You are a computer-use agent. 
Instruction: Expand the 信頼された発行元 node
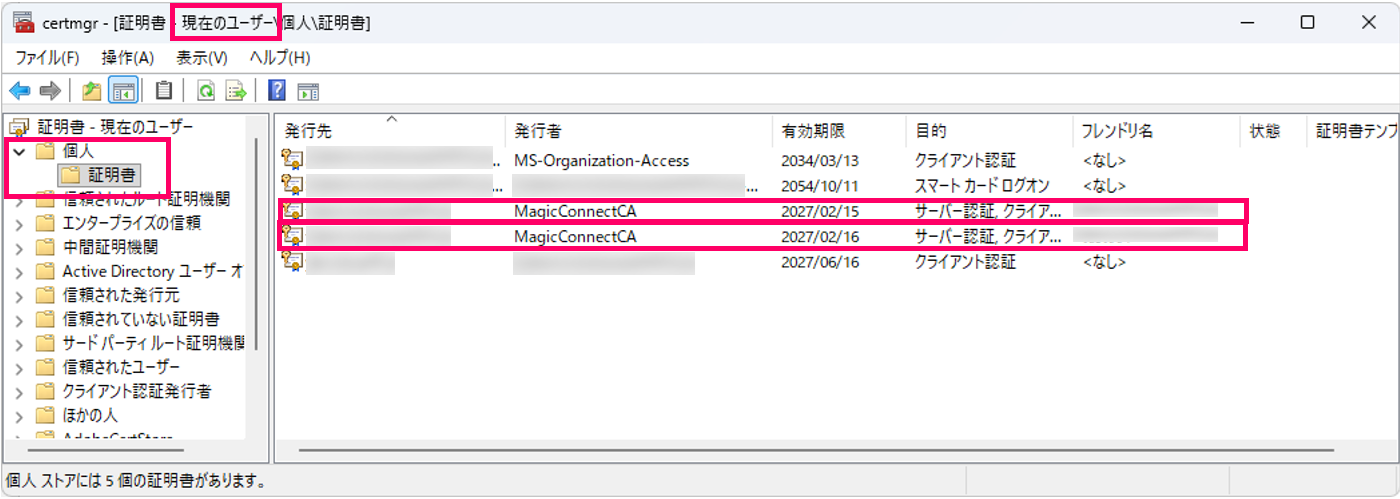click(x=19, y=295)
